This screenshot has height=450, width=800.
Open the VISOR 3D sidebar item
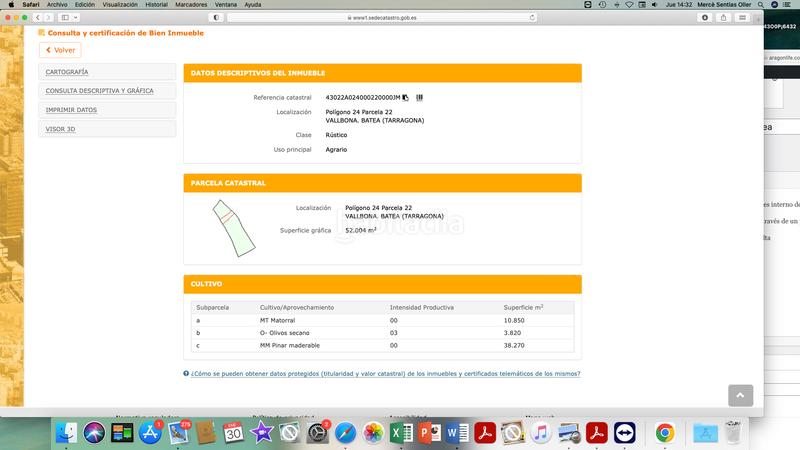tap(60, 129)
